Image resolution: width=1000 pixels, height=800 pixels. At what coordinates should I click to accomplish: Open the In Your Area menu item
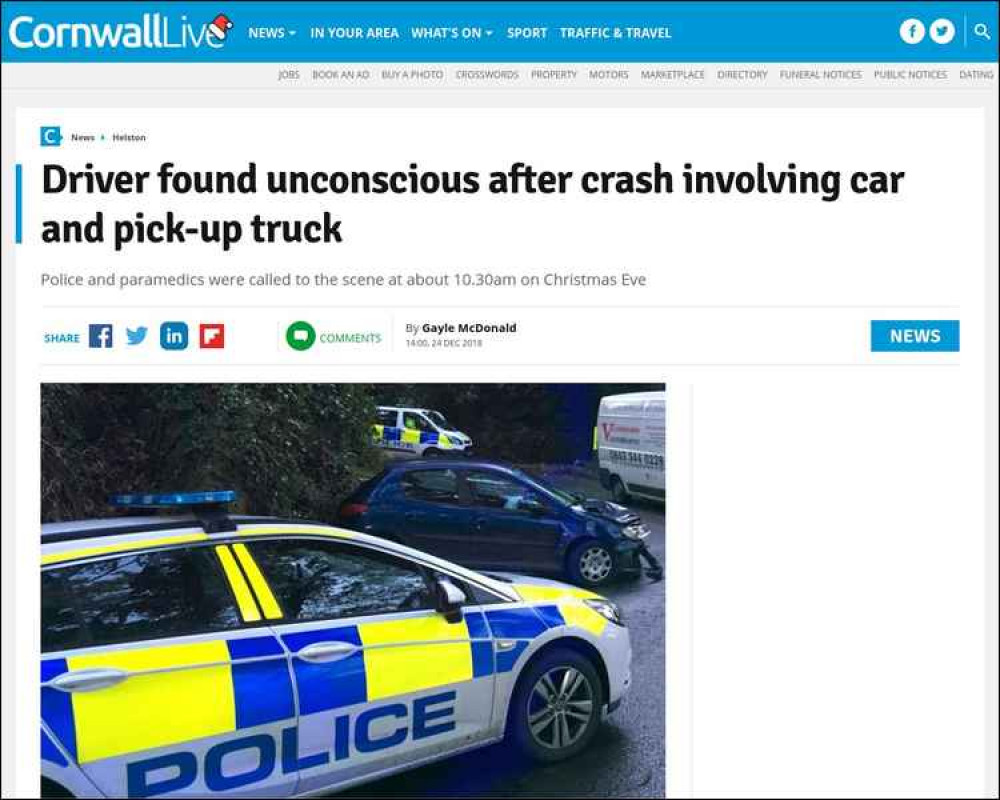click(x=354, y=33)
